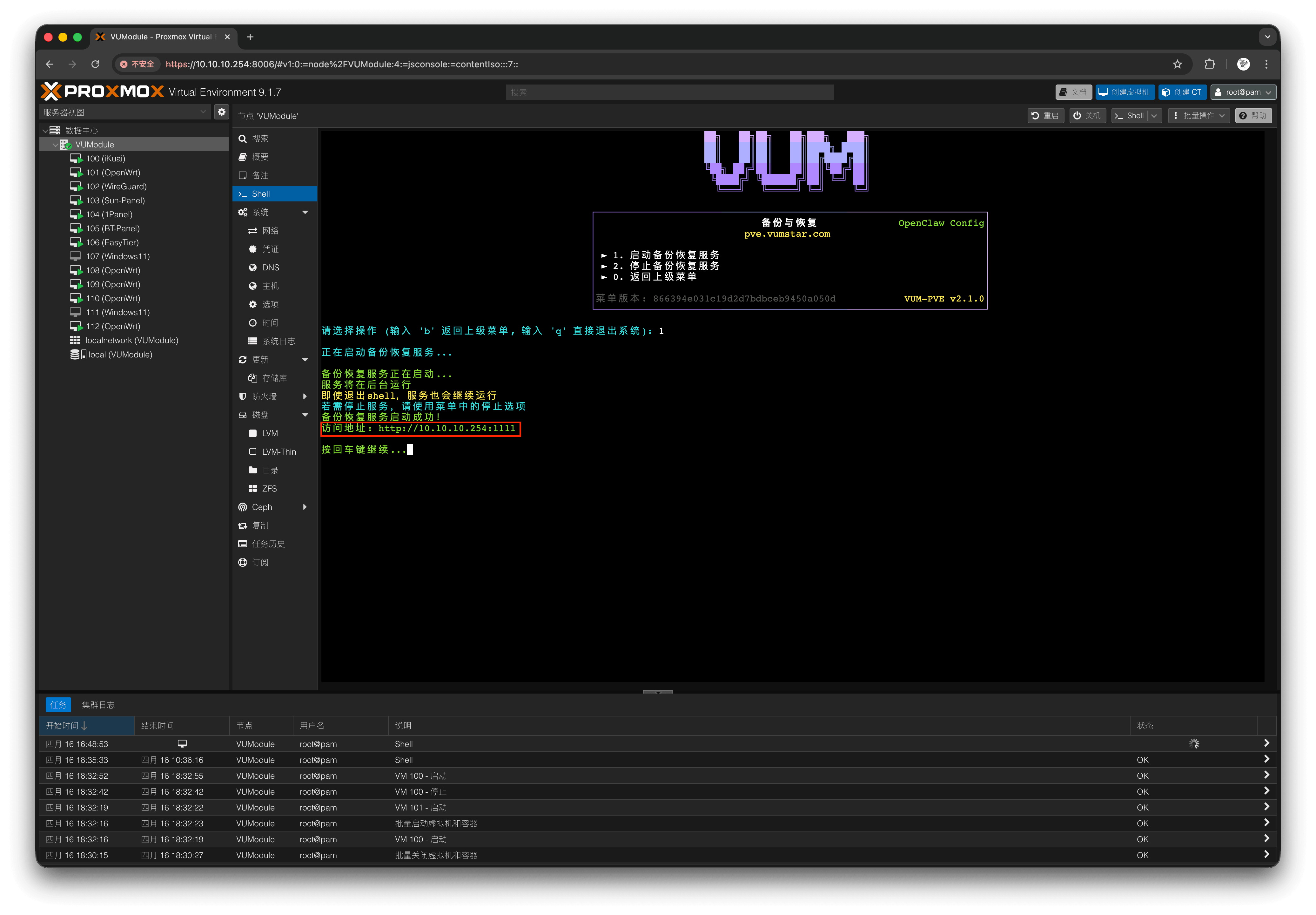Open the 备注 notes page
The width and height of the screenshot is (1316, 915).
[x=274, y=175]
